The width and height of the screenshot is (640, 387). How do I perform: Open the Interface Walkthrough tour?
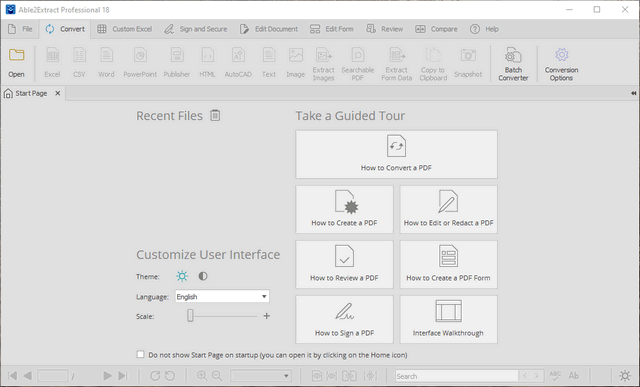coord(449,320)
